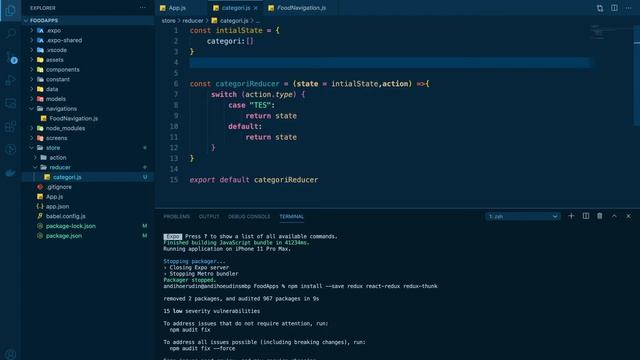The width and height of the screenshot is (640, 360).
Task: Expand the .expo folder
Action: [88, 30]
